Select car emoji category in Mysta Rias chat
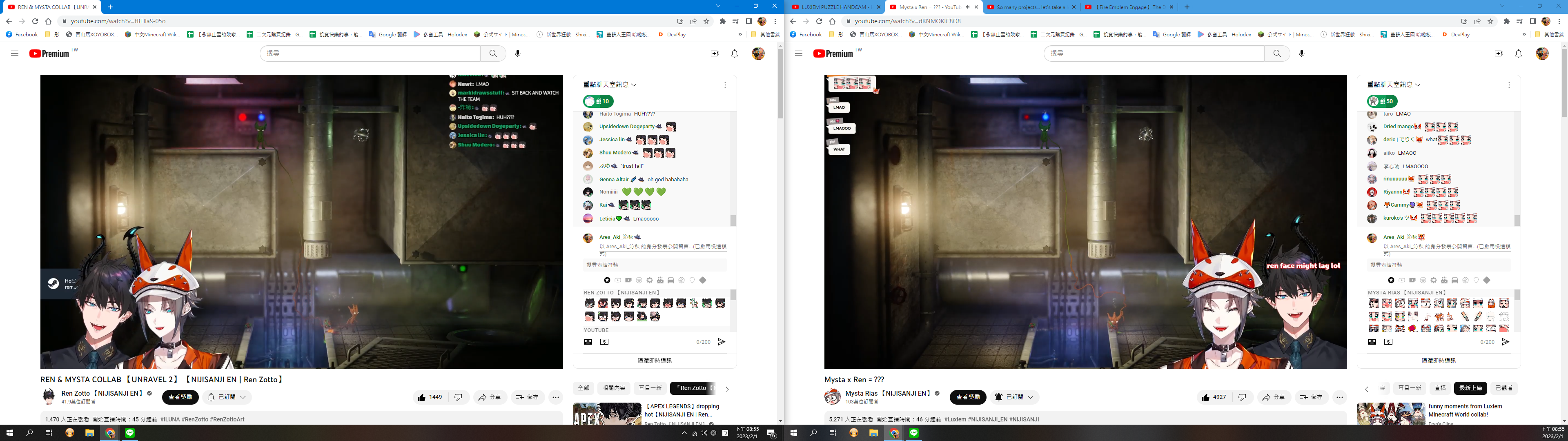The height and width of the screenshot is (441, 1568). point(1455,280)
